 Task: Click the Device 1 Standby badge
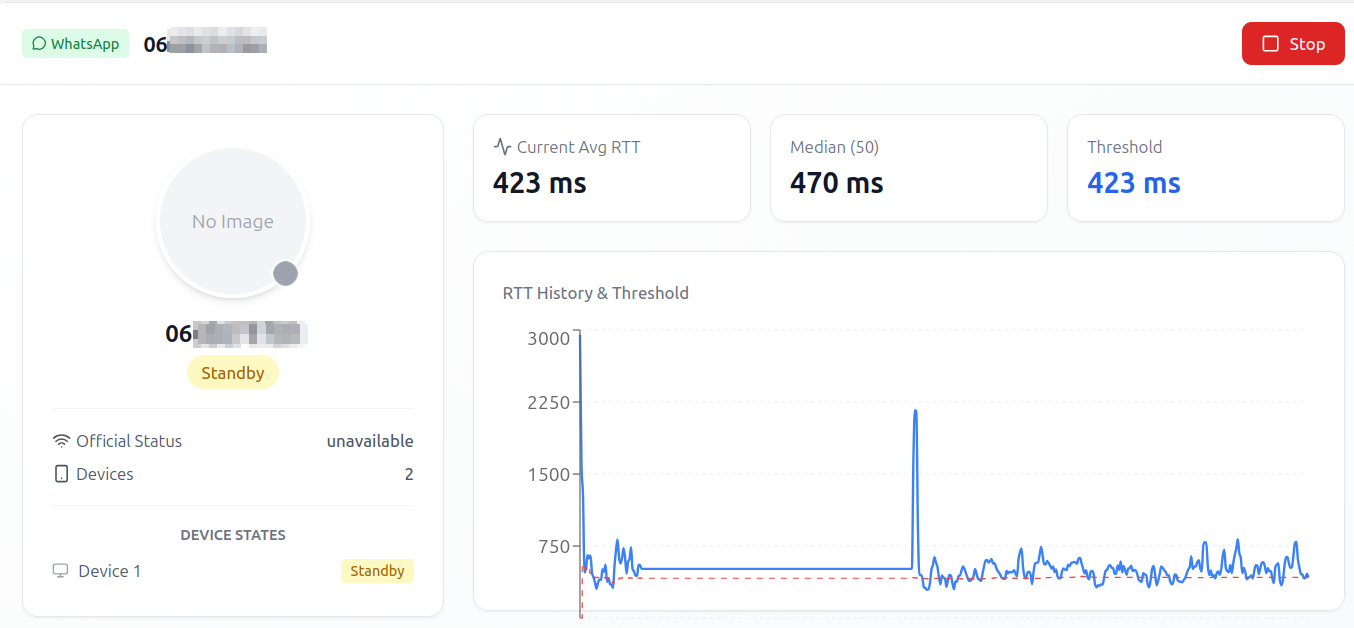coord(377,571)
